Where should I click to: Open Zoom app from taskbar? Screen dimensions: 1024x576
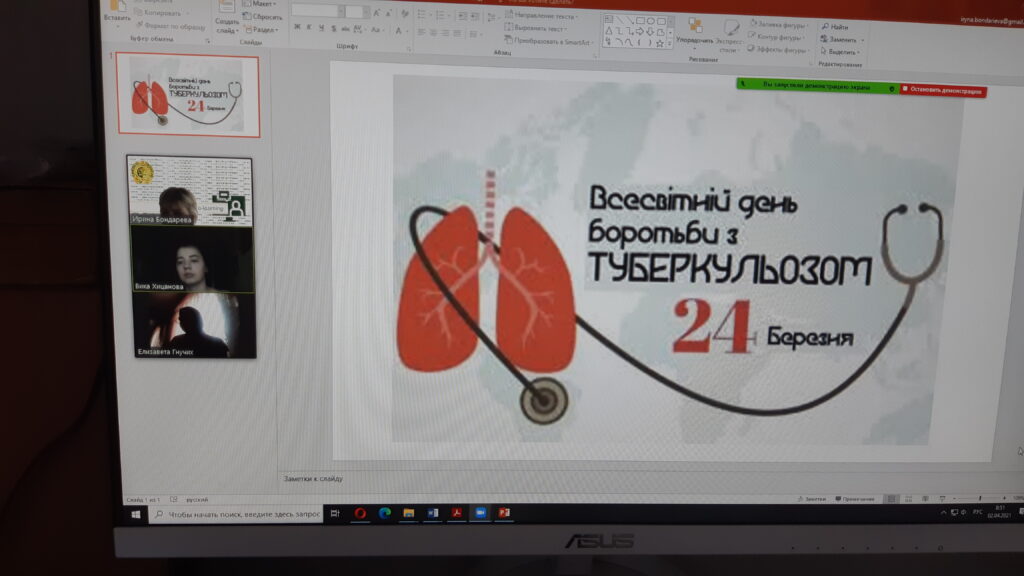[481, 513]
